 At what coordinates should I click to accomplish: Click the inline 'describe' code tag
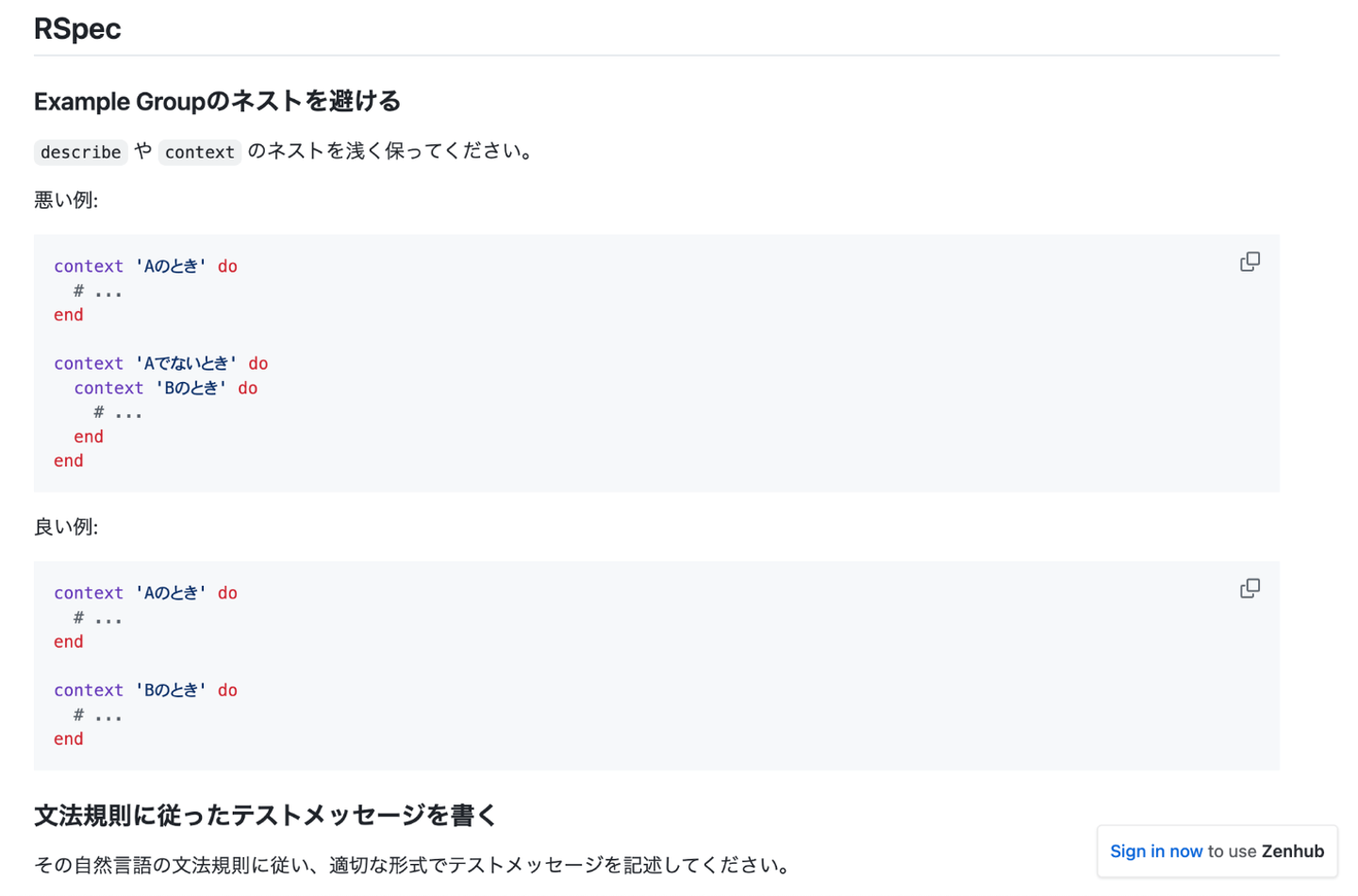pyautogui.click(x=80, y=152)
